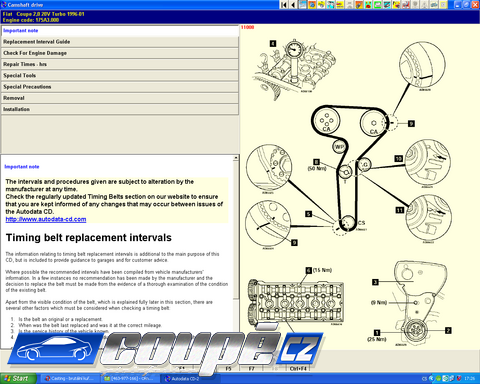Click the green-bordered icon in top toolbar
The image size is (480, 384).
[378, 5]
